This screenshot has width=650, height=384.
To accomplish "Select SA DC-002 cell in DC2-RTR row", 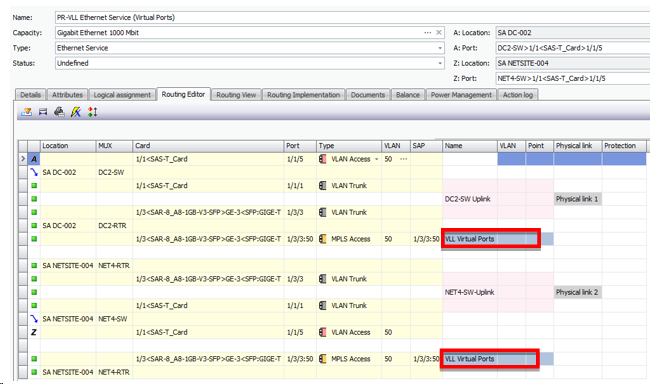I will (68, 226).
